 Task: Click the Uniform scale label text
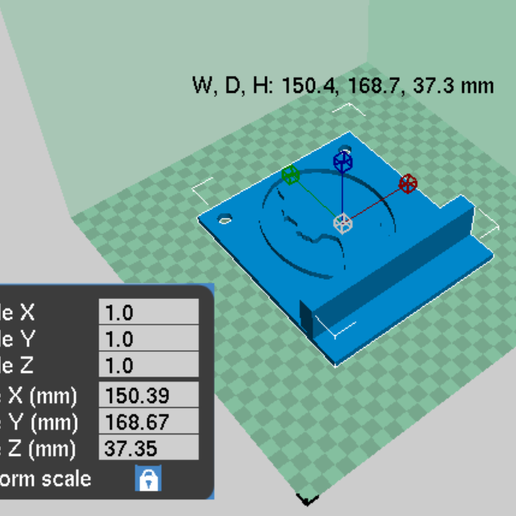pyautogui.click(x=46, y=479)
